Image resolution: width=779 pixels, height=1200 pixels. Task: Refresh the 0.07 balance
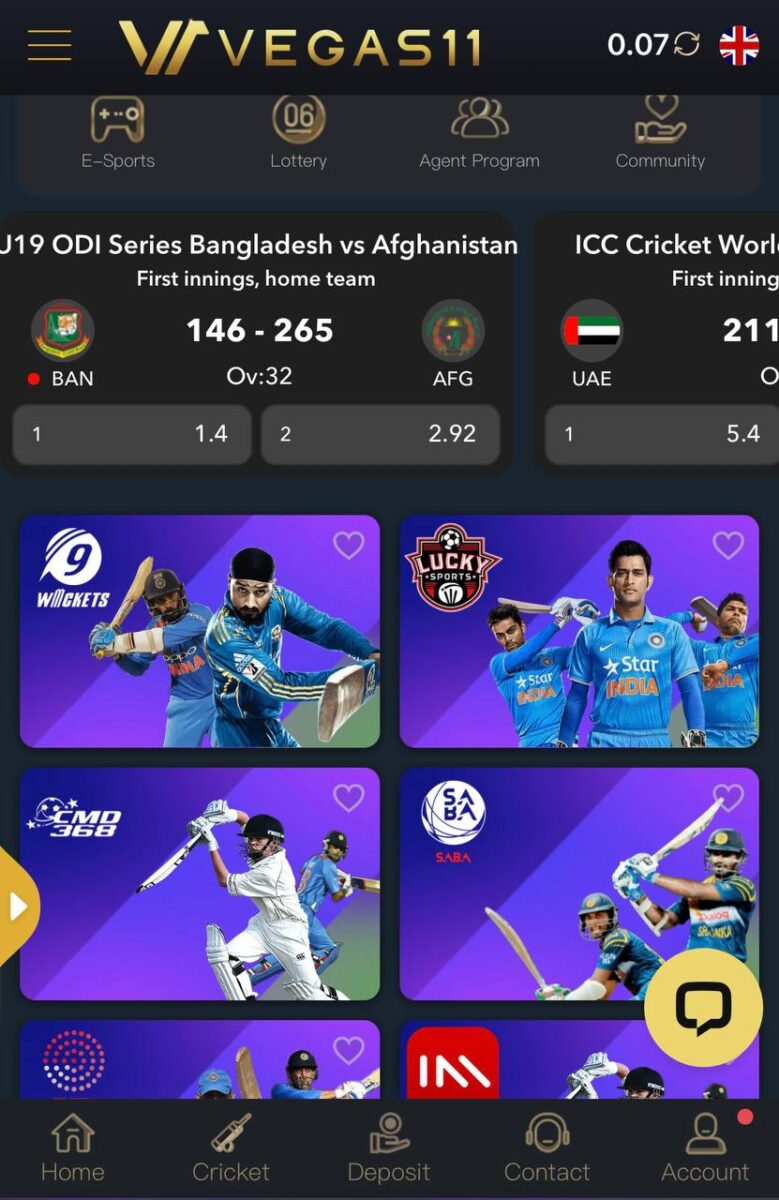coord(686,44)
